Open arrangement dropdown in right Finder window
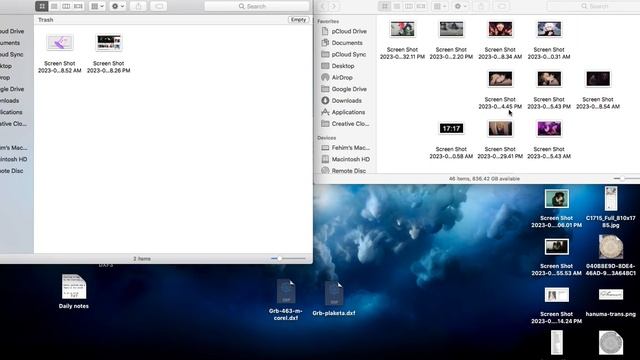Screen dimensions: 640x360 point(440,6)
